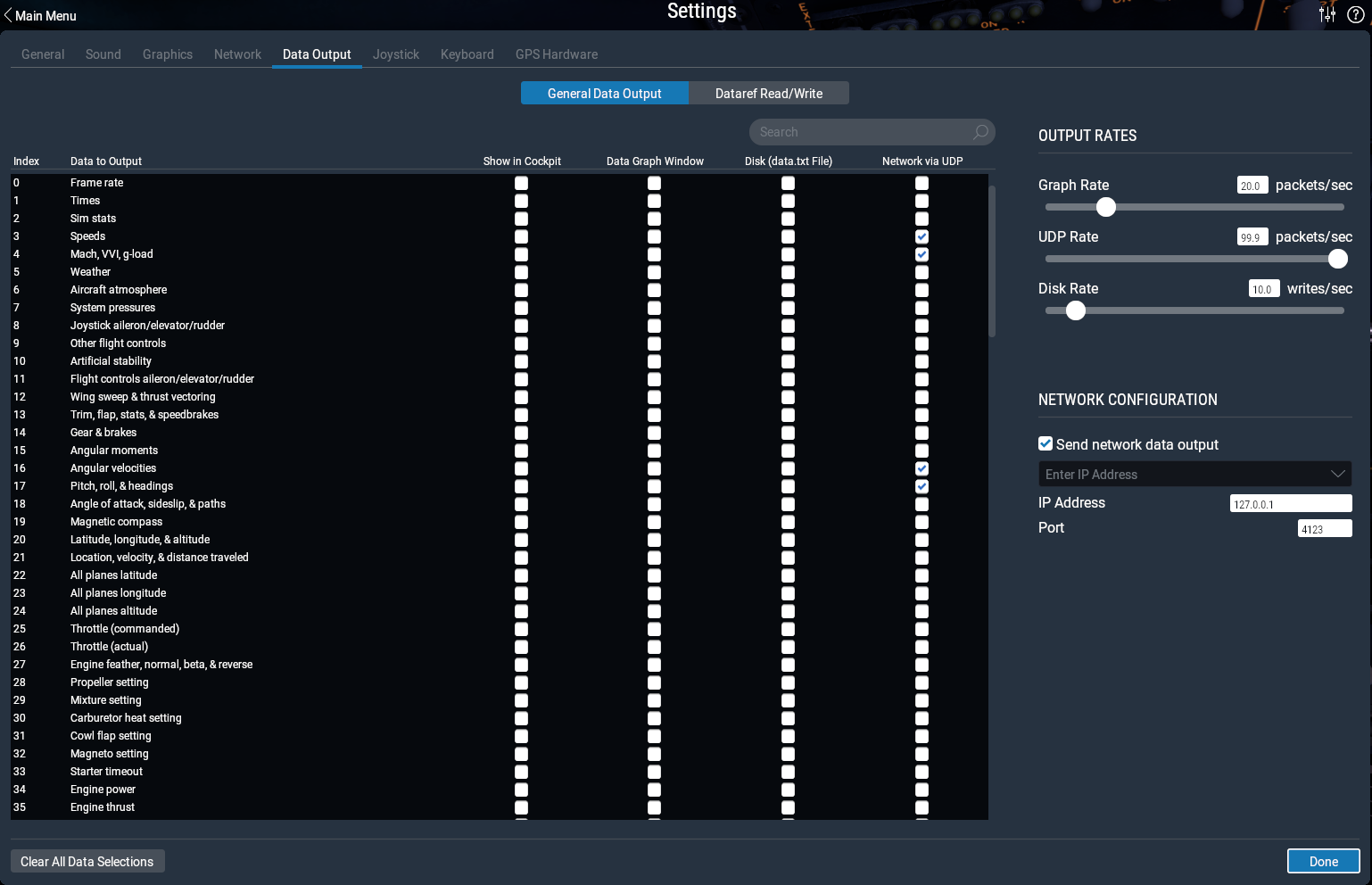
Task: Select the Dataref Read/Write tab
Action: click(x=768, y=94)
